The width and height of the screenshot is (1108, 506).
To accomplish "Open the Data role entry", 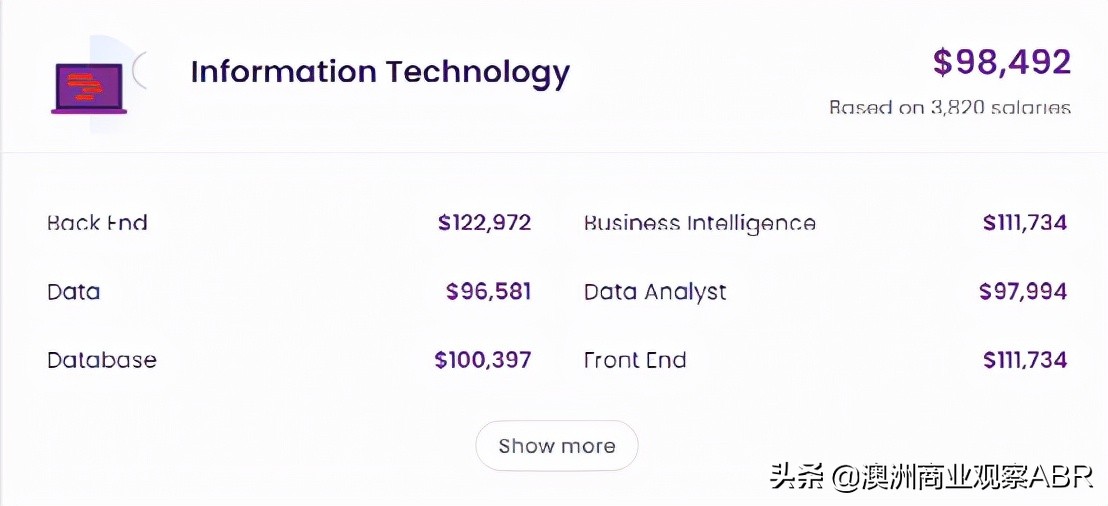I will tap(73, 292).
